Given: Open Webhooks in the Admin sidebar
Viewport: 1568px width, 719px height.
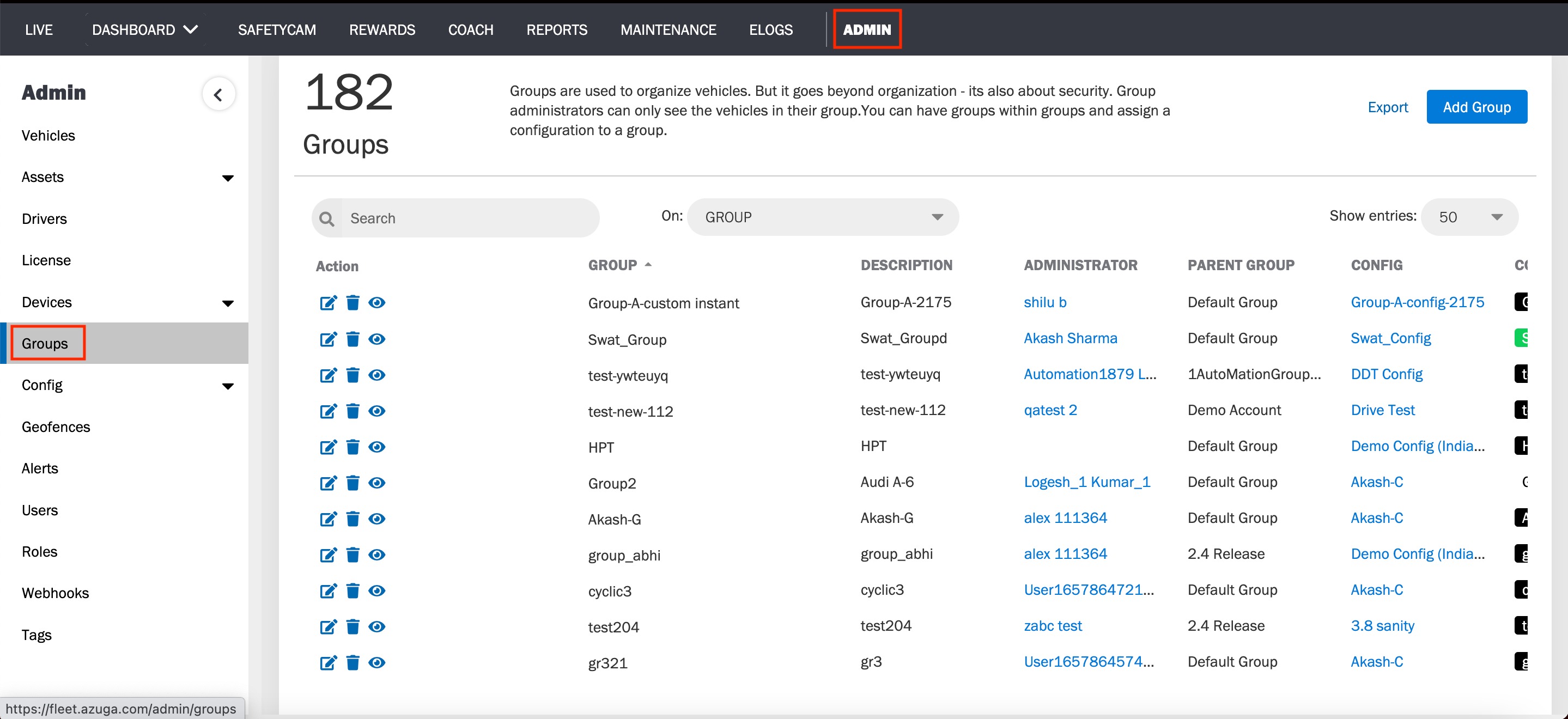Looking at the screenshot, I should pos(55,593).
